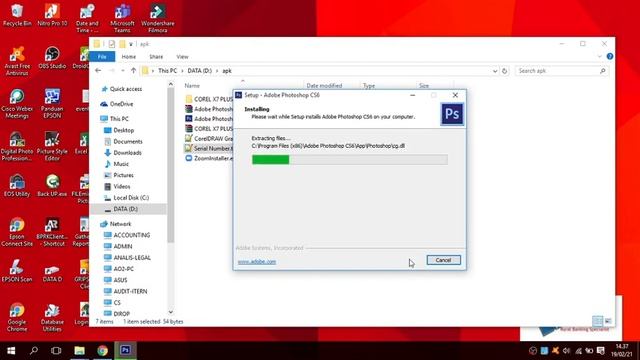Open the File tab in Explorer

[x=102, y=57]
